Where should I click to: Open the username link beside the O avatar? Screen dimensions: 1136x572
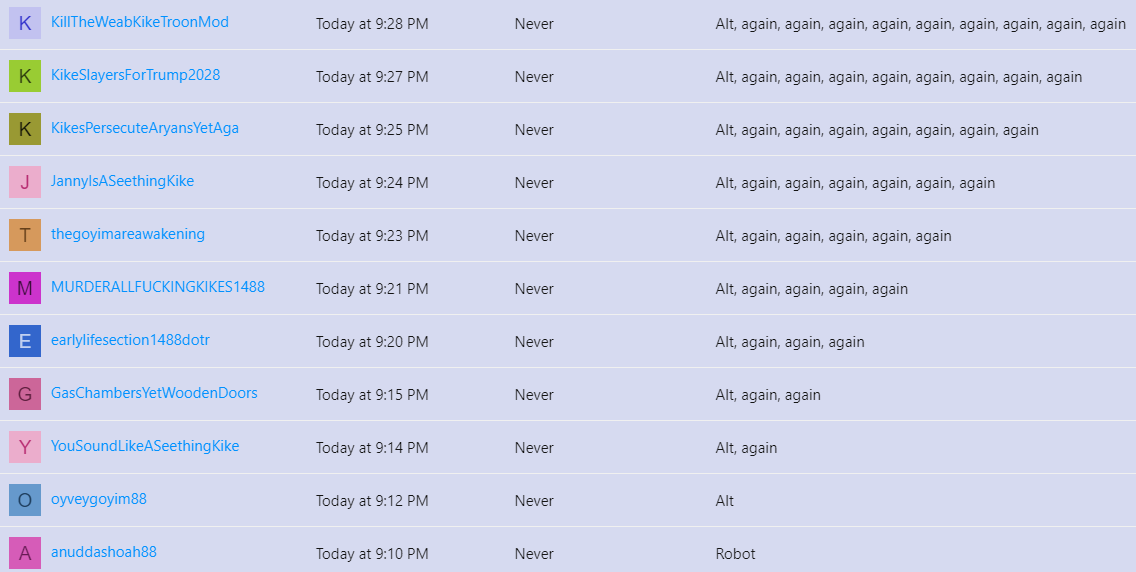coord(99,499)
